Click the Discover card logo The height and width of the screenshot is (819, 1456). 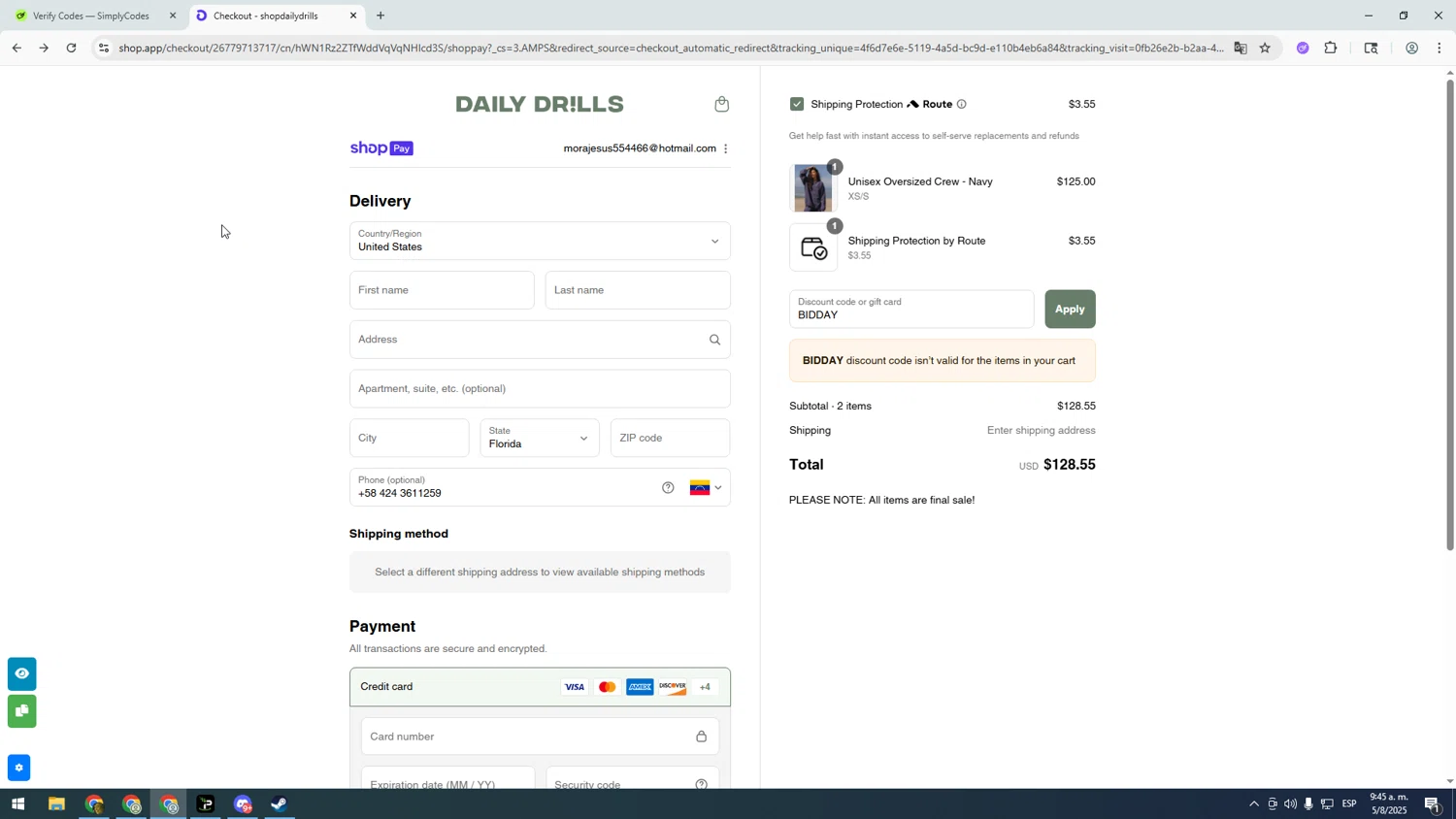673,687
